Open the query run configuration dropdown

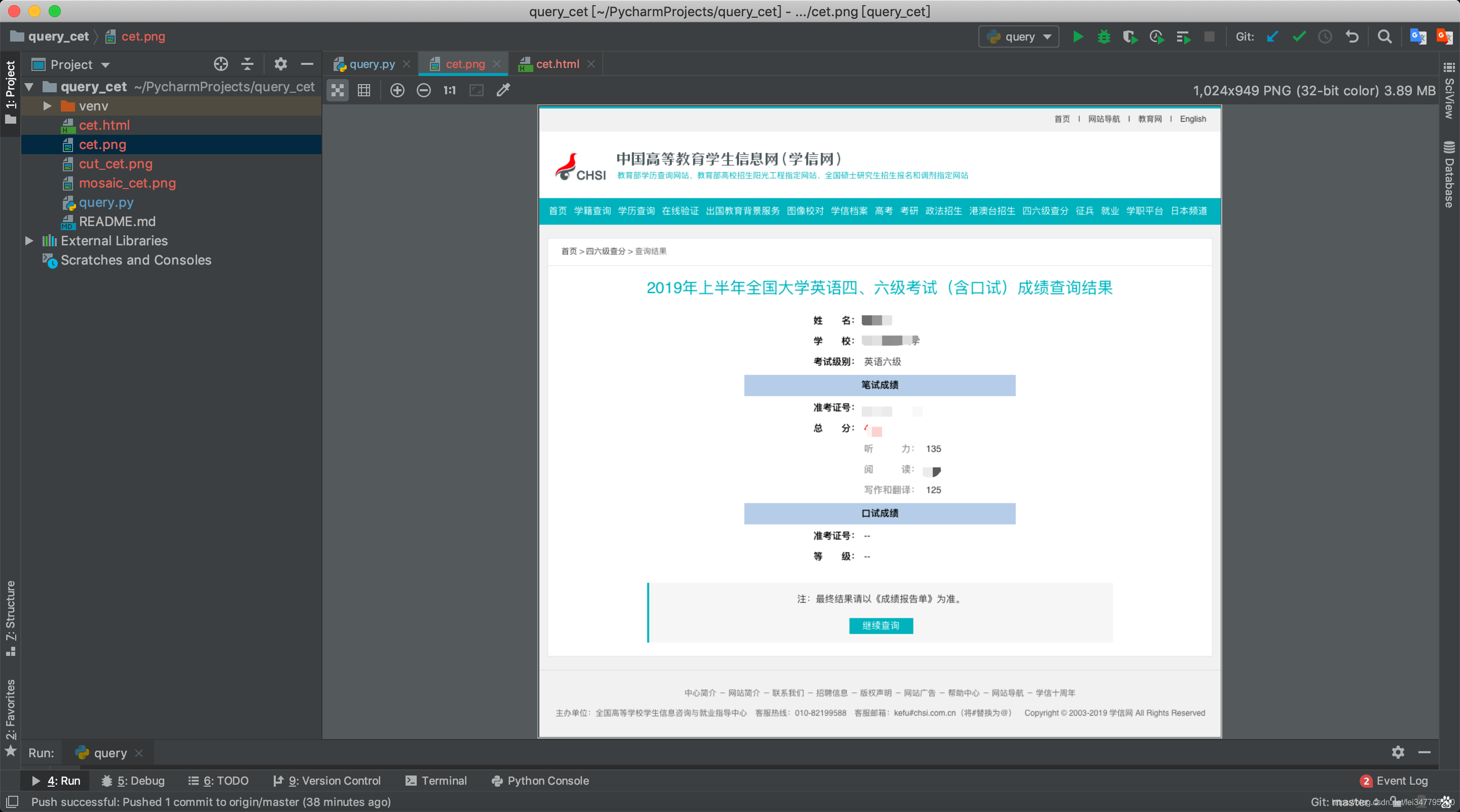click(x=1018, y=36)
